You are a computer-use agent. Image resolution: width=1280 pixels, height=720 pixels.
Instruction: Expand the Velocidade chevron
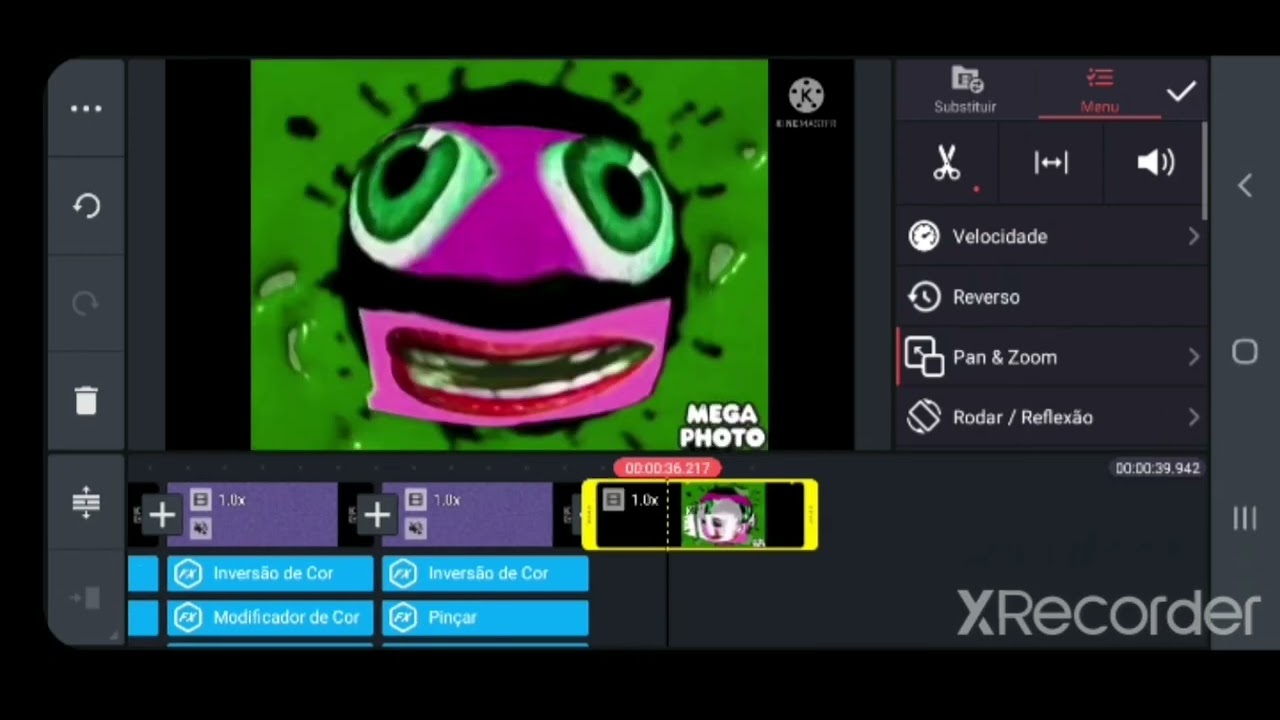point(1193,236)
